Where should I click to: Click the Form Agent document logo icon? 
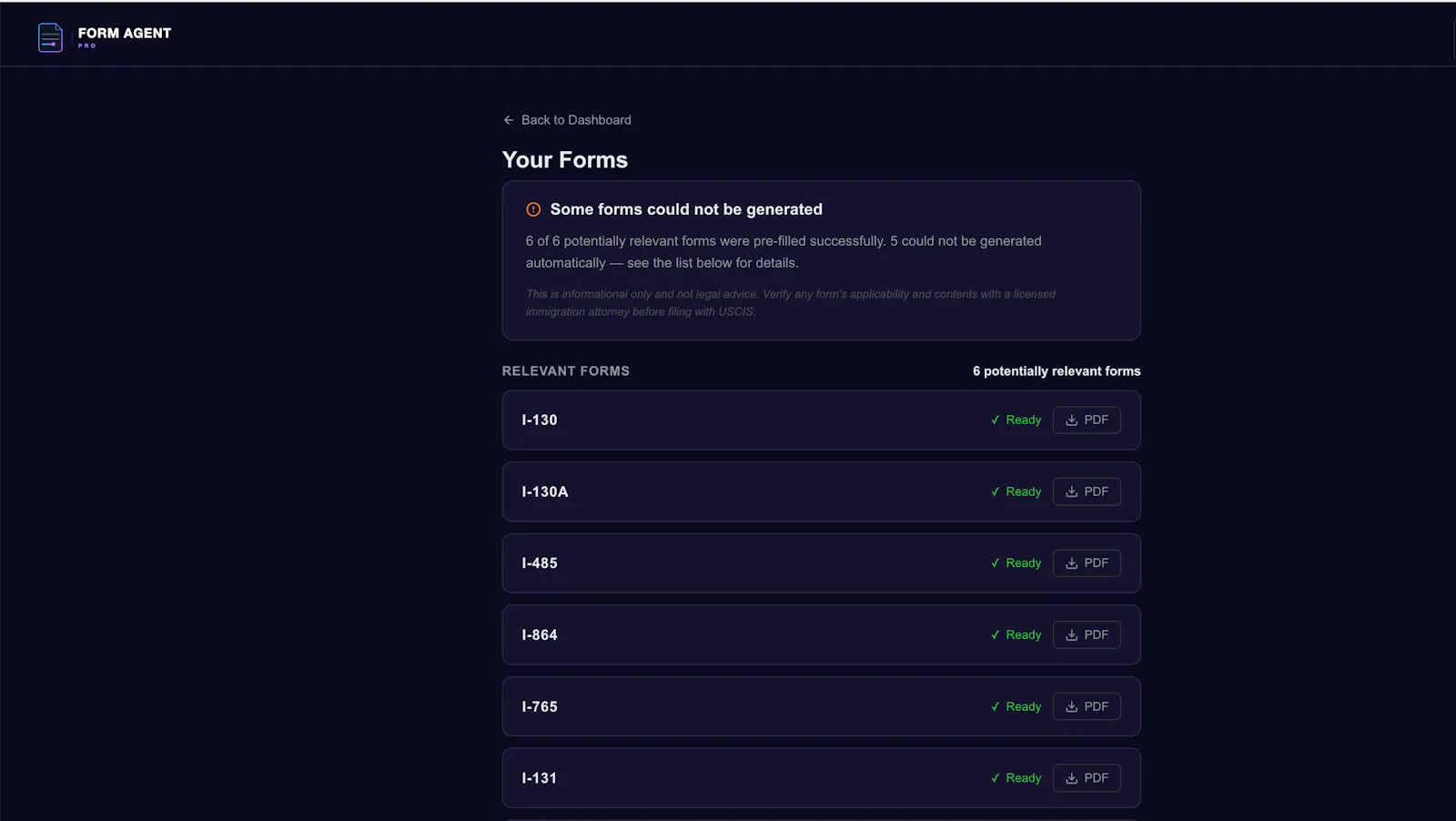50,37
